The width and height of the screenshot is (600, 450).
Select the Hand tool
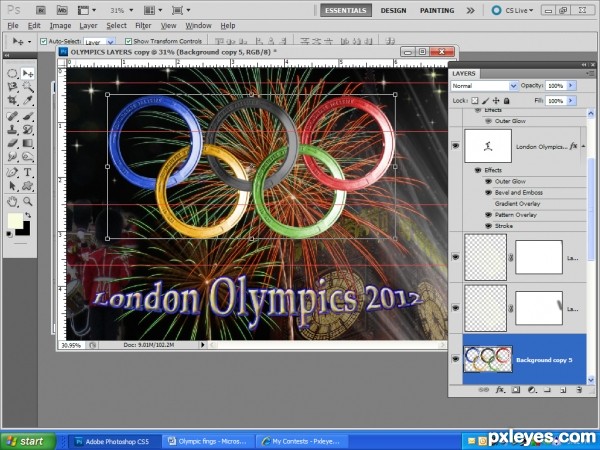click(x=12, y=201)
